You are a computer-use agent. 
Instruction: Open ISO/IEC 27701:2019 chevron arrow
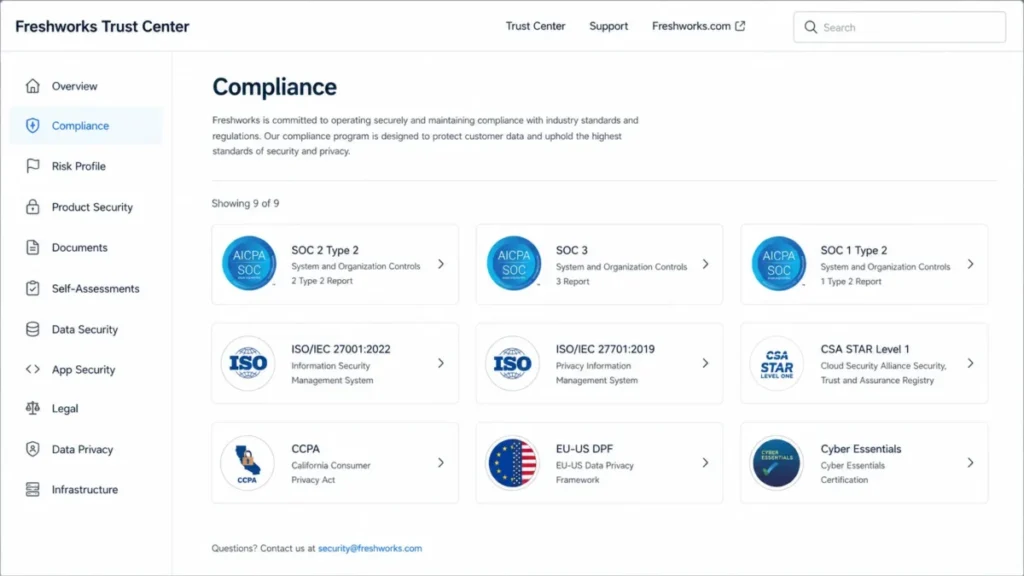click(x=705, y=363)
